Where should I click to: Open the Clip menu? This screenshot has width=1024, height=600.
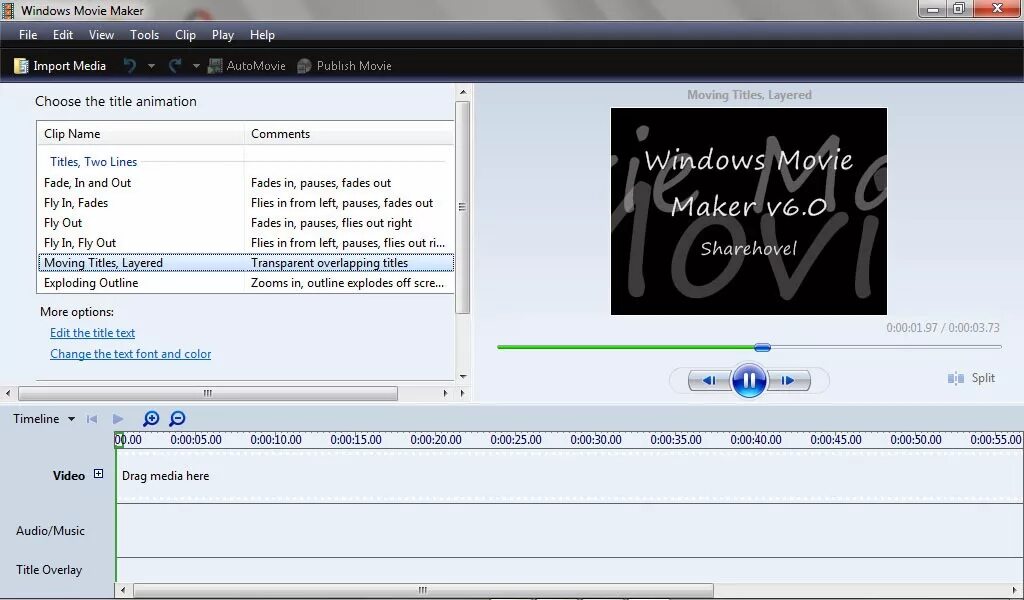coord(185,35)
